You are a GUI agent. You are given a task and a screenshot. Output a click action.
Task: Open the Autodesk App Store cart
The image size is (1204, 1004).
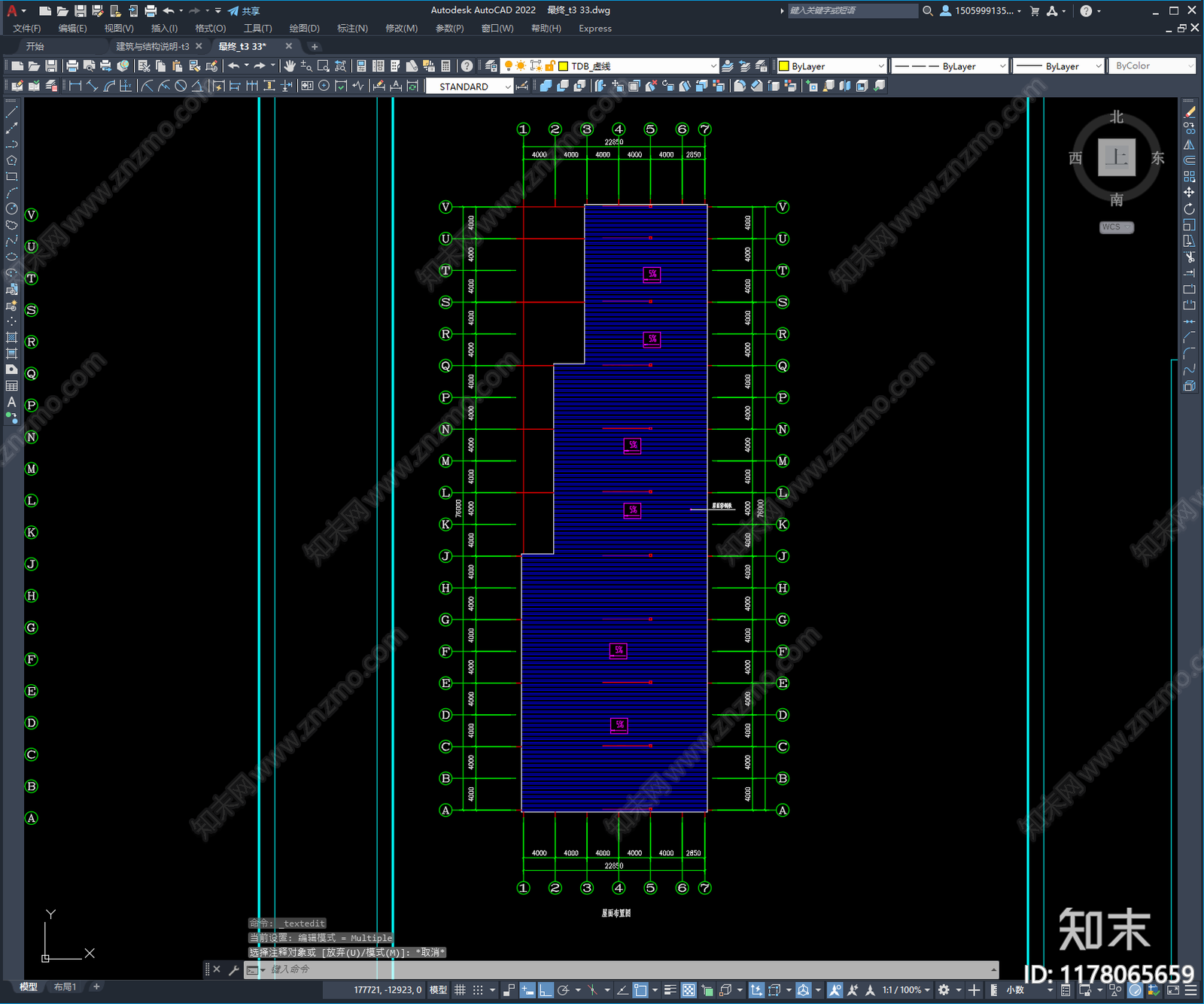pyautogui.click(x=1035, y=11)
